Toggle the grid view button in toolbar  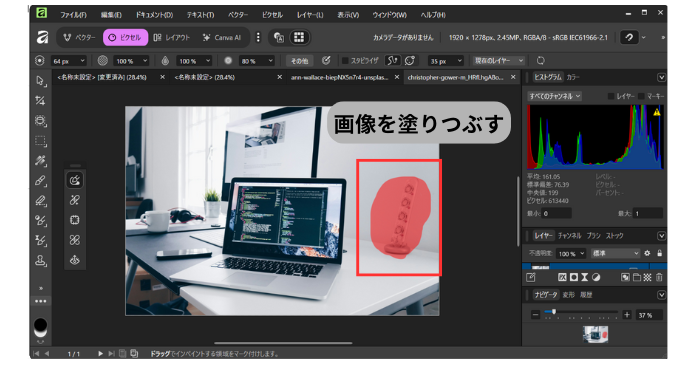click(x=299, y=37)
